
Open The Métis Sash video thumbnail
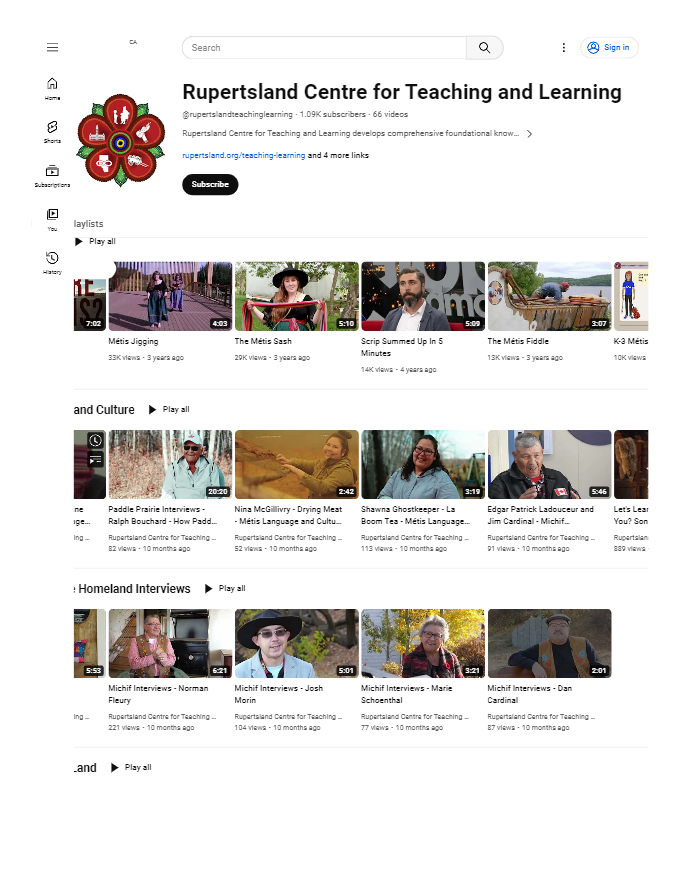[296, 296]
